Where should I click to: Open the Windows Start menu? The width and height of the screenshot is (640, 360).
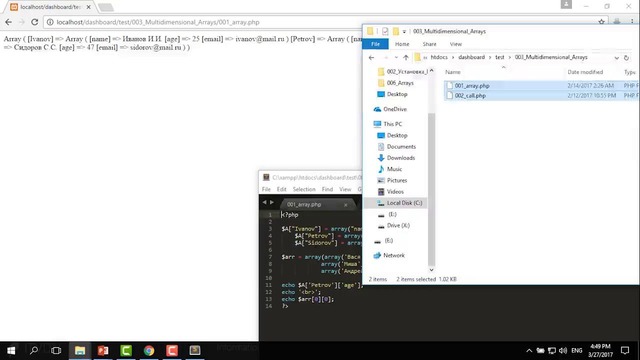(x=11, y=351)
